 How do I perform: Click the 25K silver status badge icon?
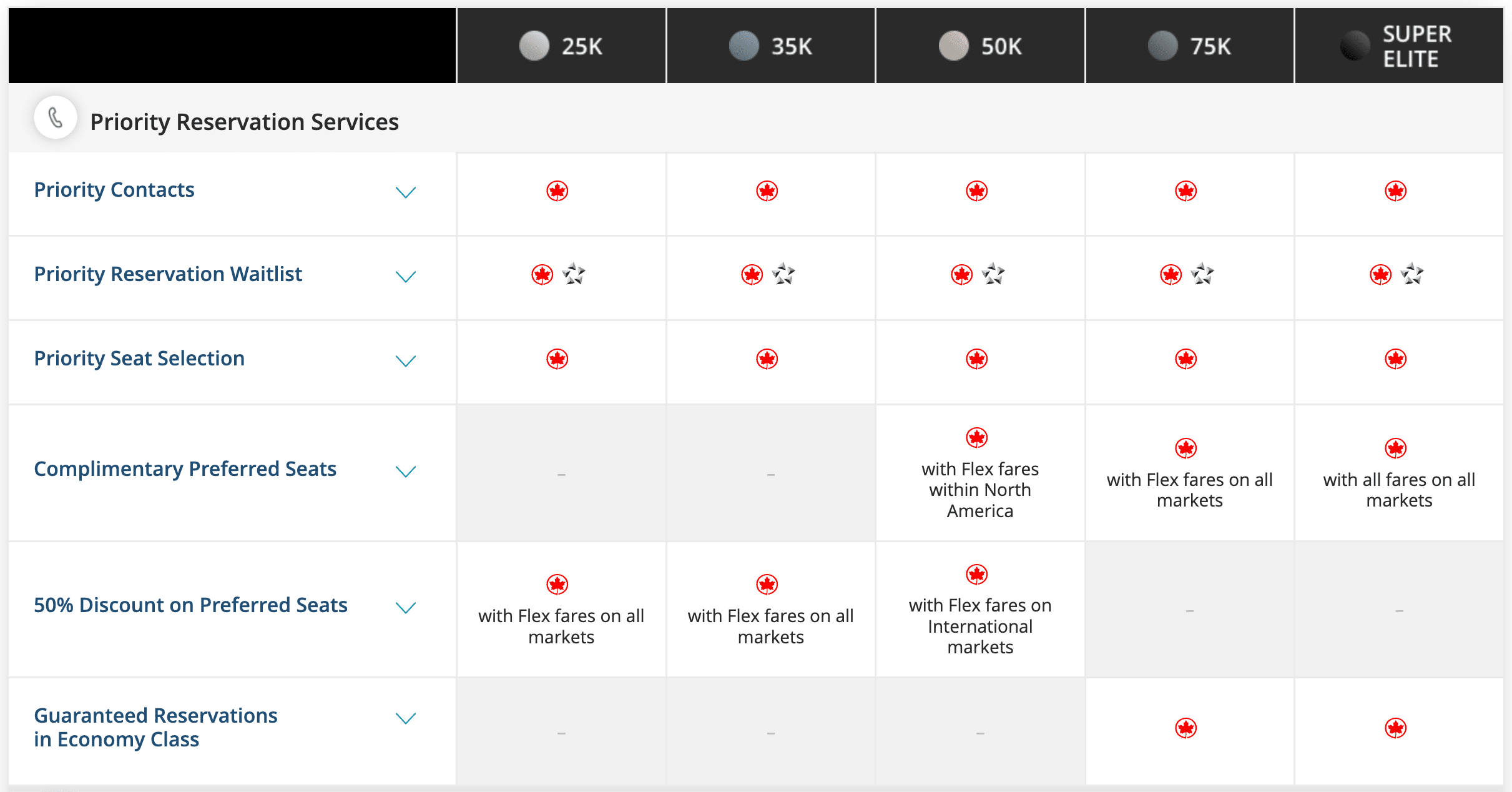click(534, 46)
